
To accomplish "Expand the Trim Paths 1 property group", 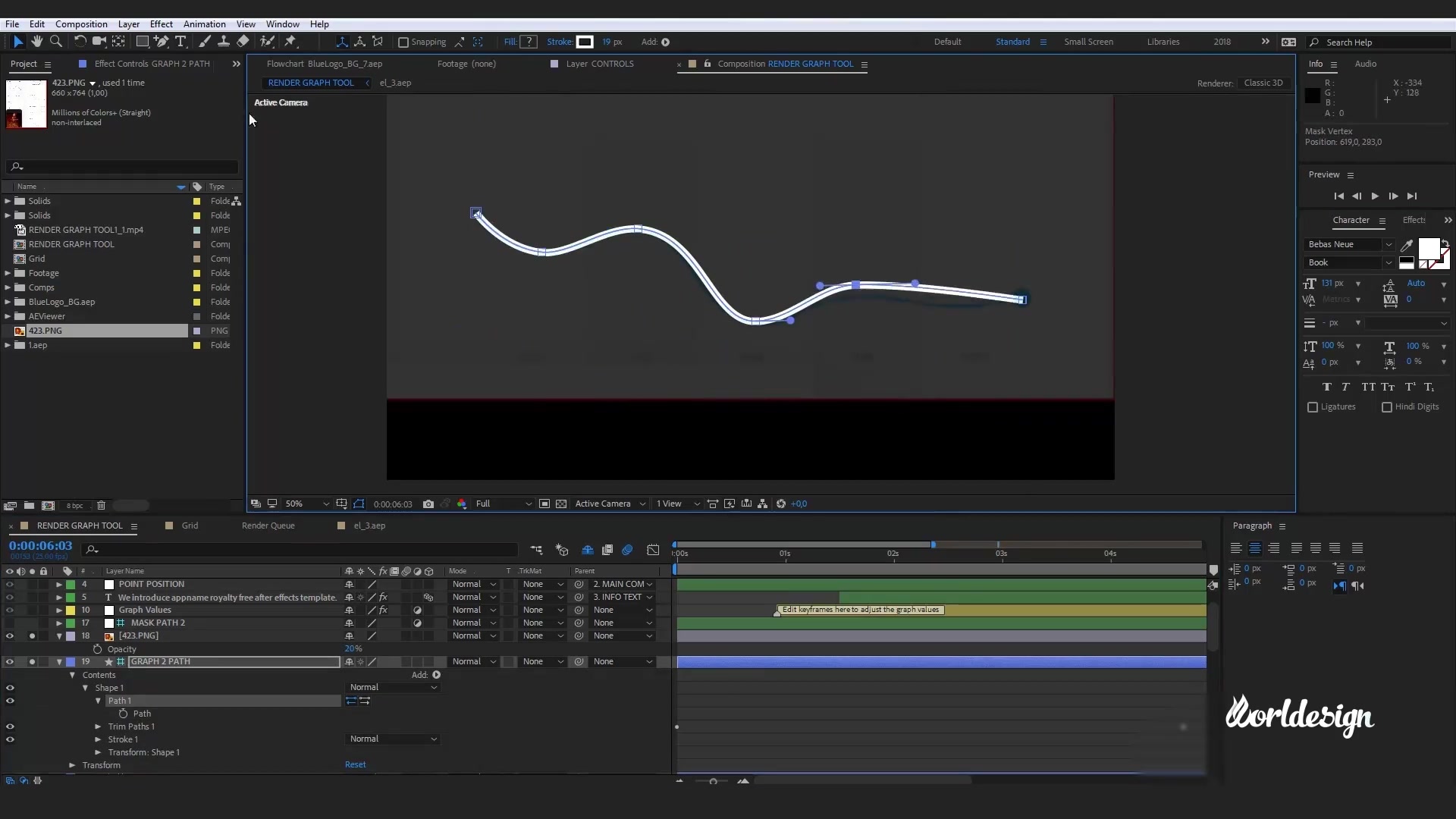I will tap(98, 726).
